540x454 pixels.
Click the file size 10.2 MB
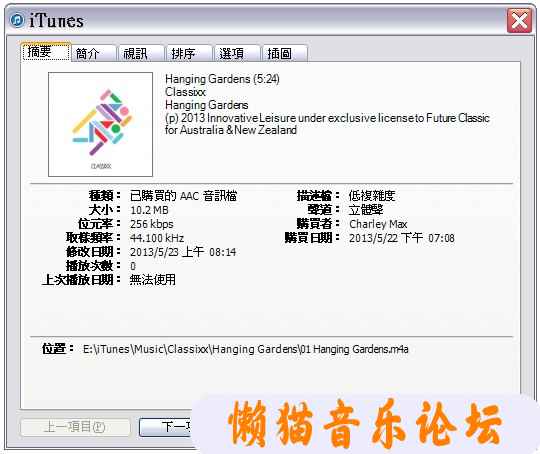click(149, 210)
